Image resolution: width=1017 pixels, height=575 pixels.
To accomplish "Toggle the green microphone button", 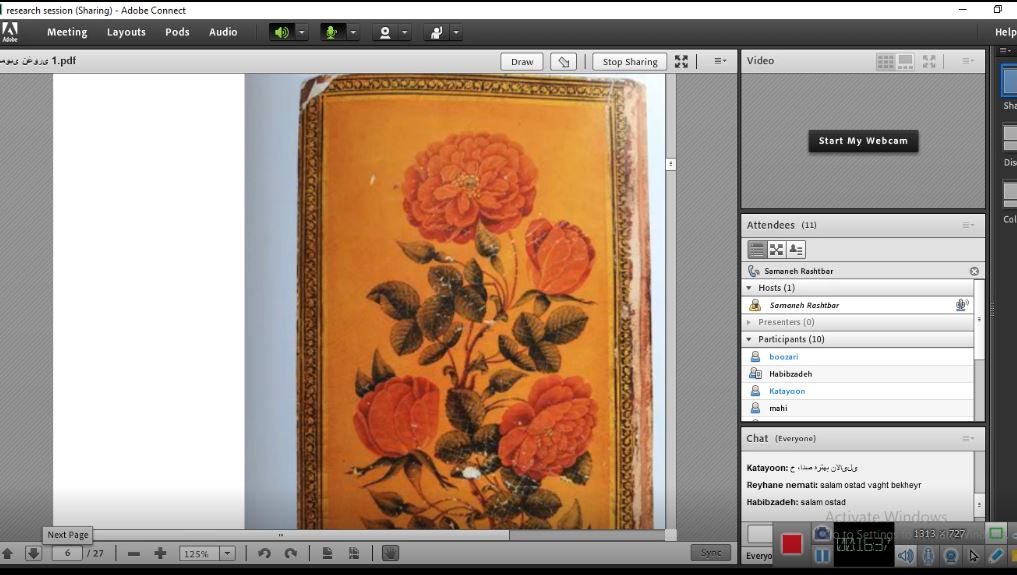I will pyautogui.click(x=333, y=32).
